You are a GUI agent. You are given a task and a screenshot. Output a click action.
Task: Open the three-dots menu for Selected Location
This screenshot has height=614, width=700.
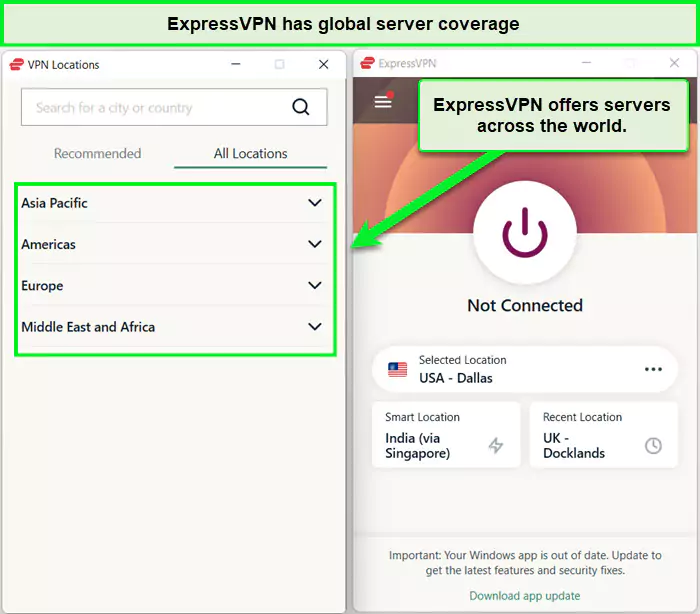click(x=653, y=369)
